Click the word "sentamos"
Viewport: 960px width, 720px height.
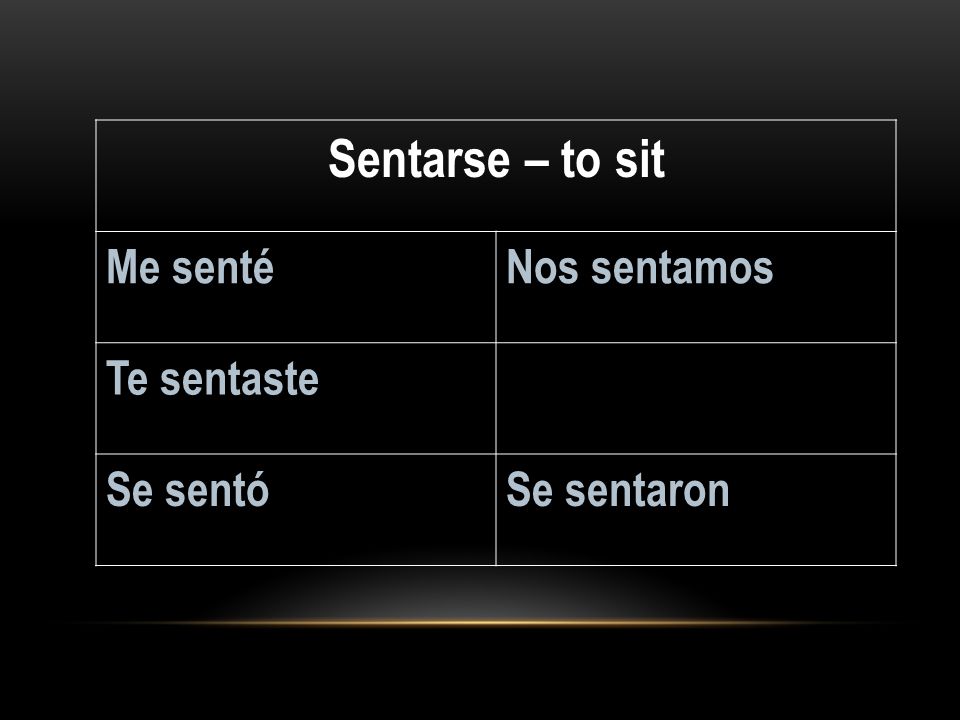(x=682, y=268)
